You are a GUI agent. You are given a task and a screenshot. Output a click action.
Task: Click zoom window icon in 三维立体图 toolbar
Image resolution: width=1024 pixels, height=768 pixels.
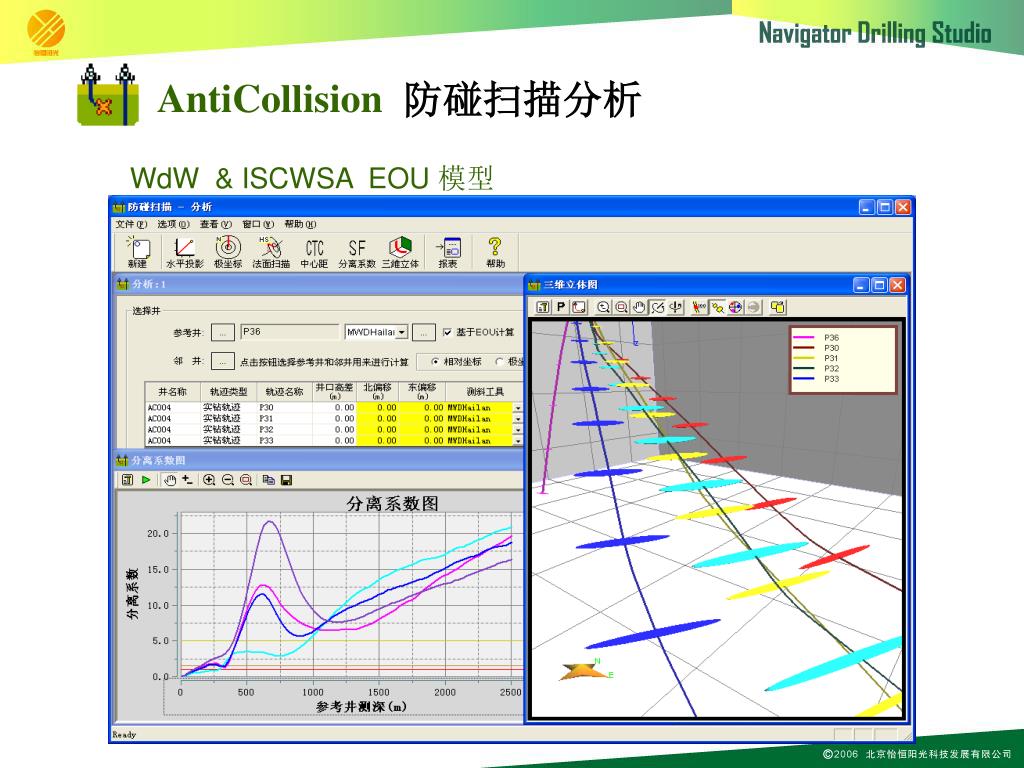(x=622, y=307)
